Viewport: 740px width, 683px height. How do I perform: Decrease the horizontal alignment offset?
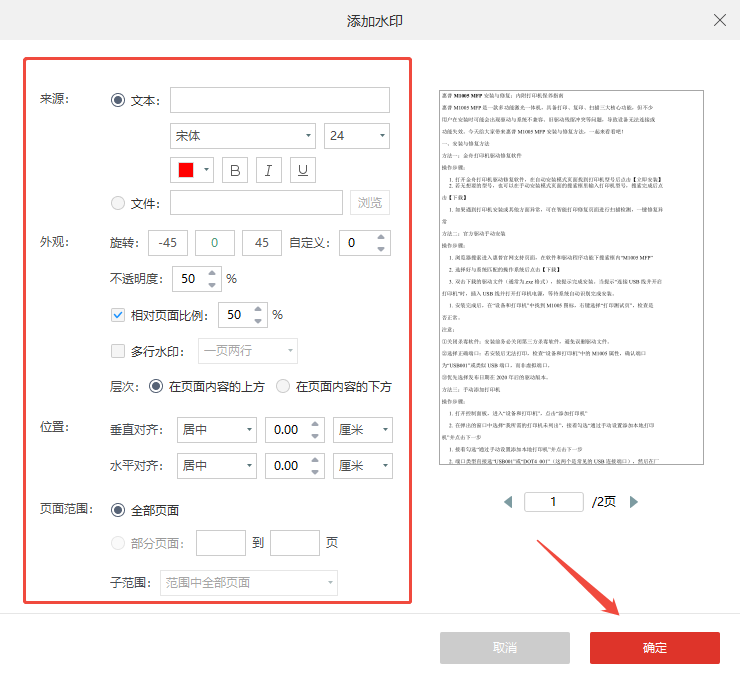(315, 472)
